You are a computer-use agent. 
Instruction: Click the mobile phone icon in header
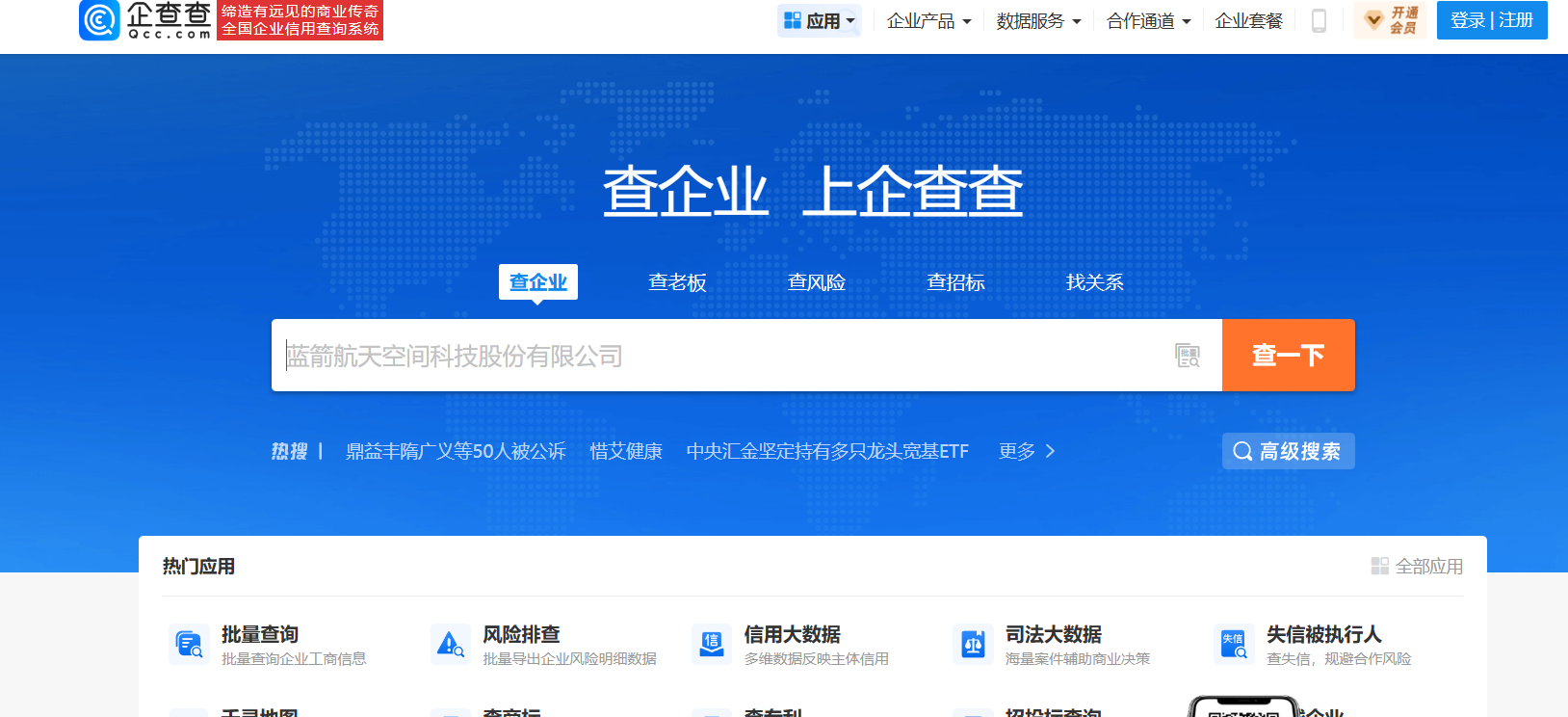(x=1319, y=20)
